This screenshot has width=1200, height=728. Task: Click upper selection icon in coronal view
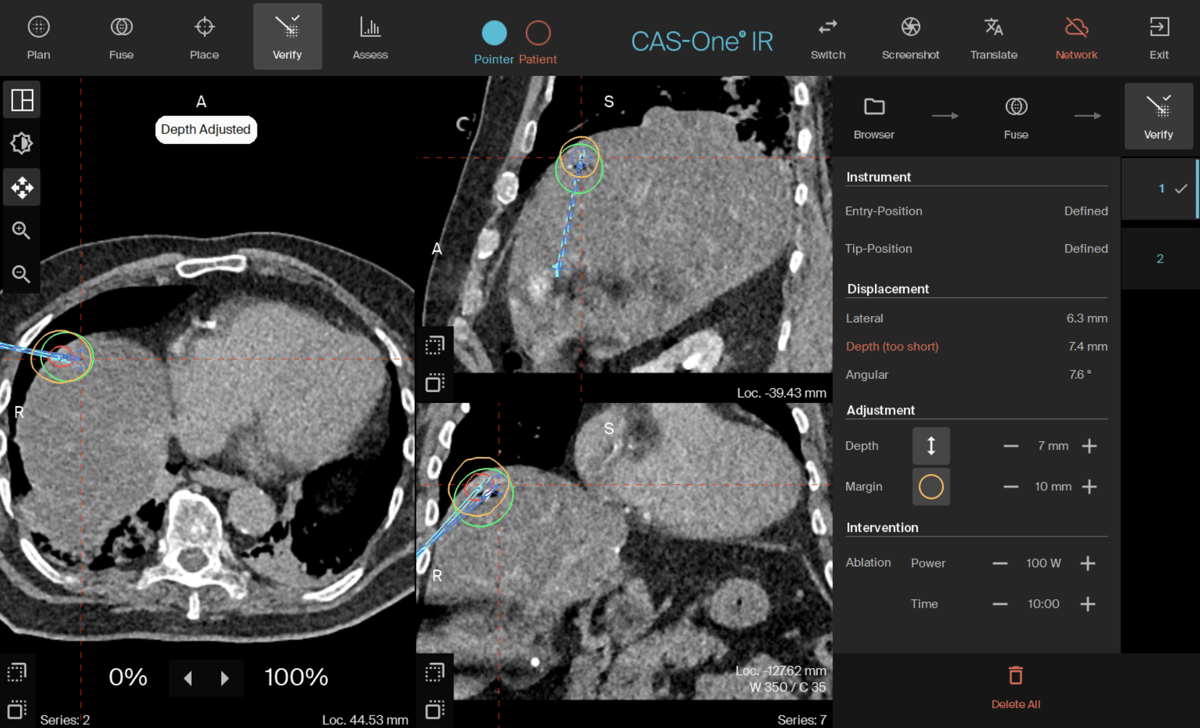pos(435,673)
